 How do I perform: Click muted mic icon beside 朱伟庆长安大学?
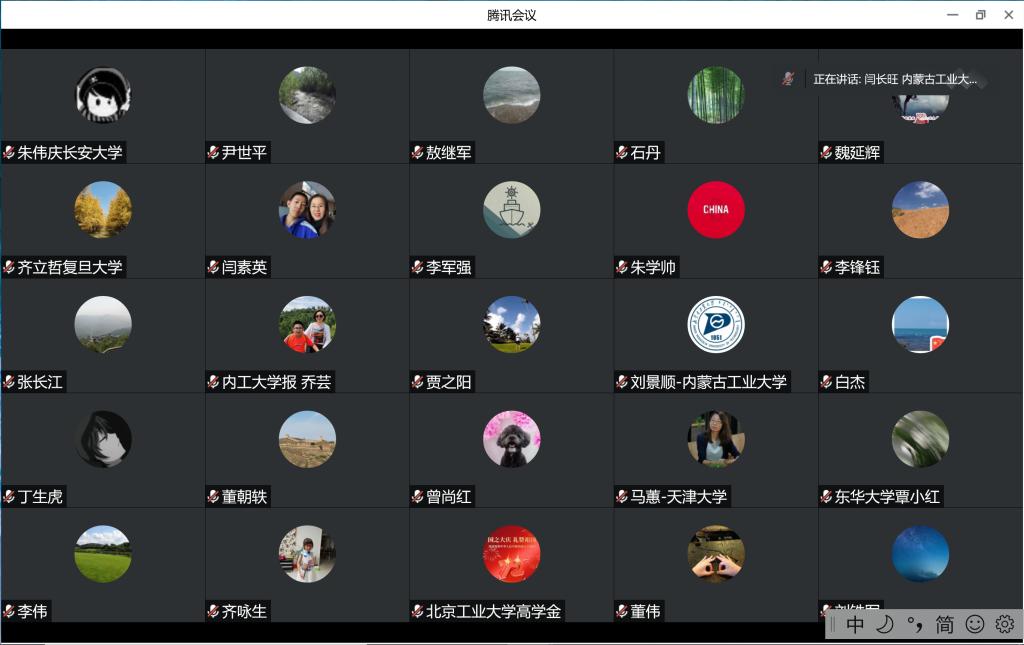click(9, 153)
